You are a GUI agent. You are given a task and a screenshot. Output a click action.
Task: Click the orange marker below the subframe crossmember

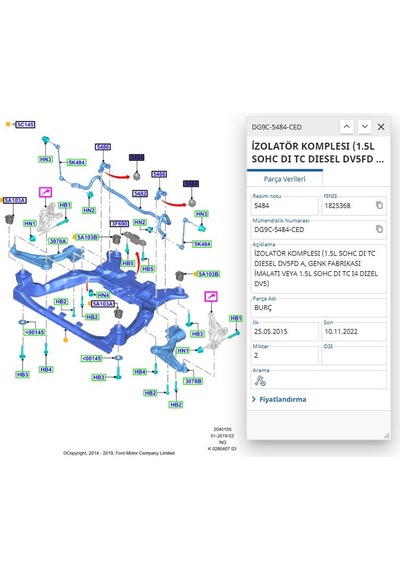[65, 340]
